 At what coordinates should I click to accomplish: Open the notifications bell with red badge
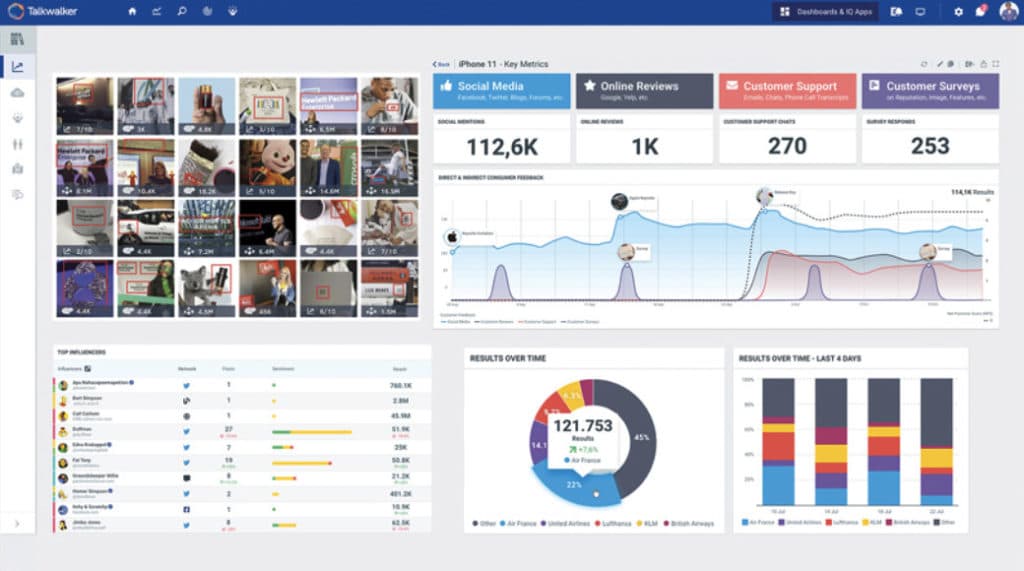(981, 11)
